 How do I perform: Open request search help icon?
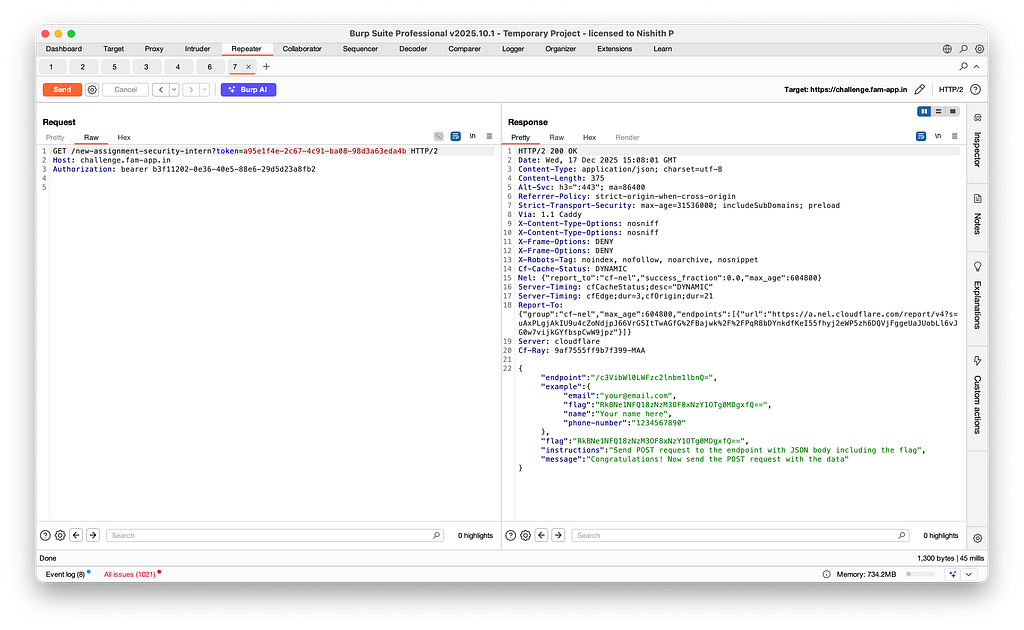click(x=45, y=535)
